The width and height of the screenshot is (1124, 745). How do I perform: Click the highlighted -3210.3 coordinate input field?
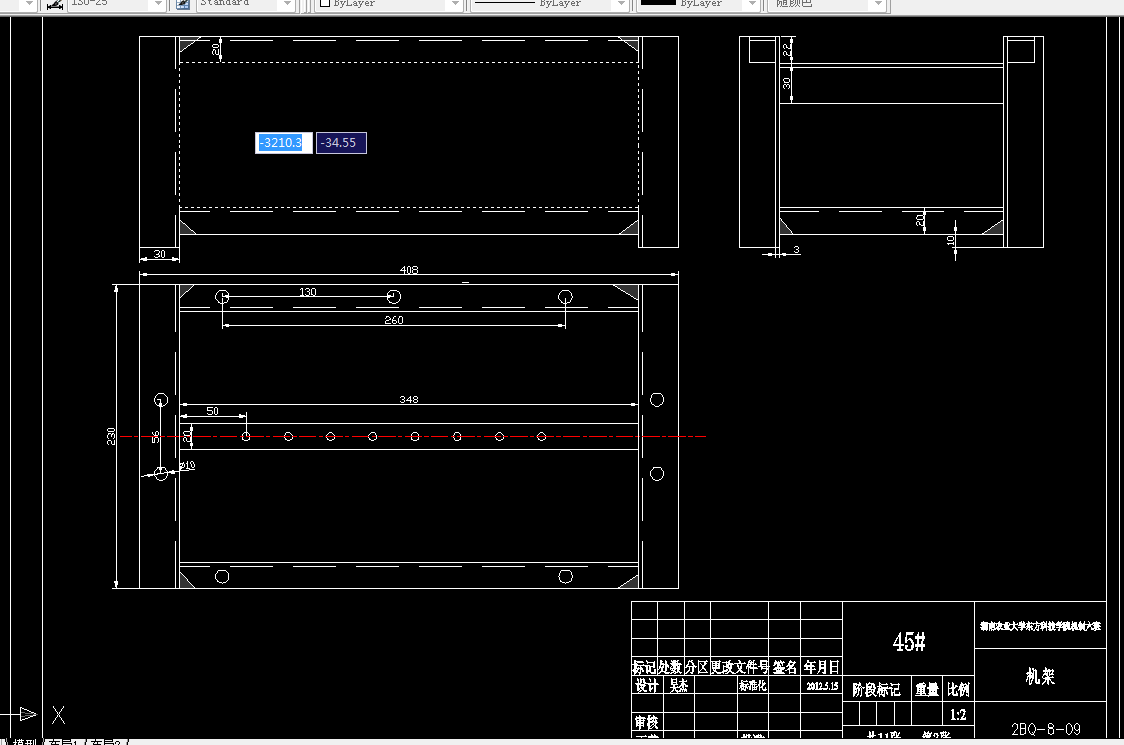coord(284,143)
